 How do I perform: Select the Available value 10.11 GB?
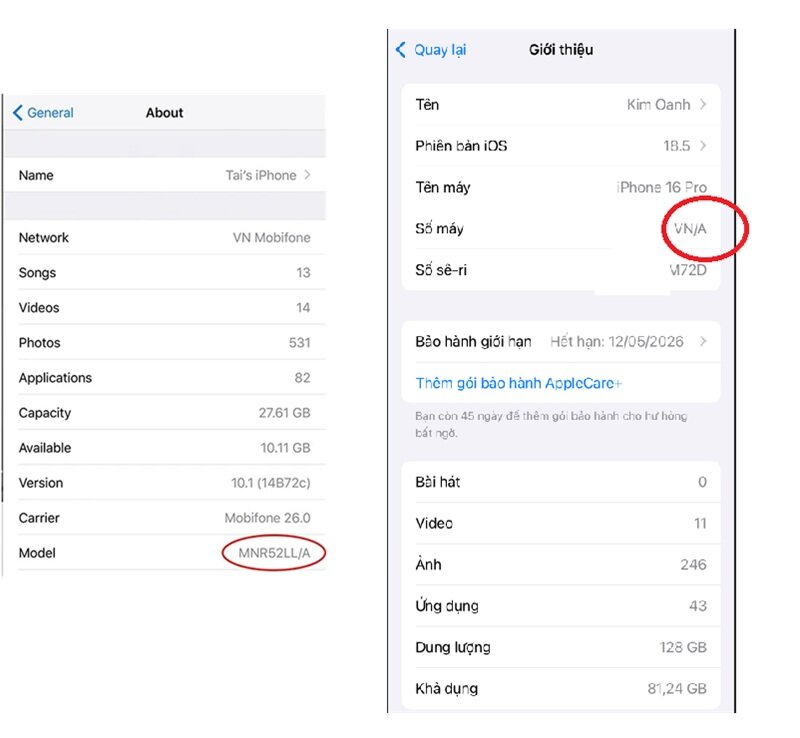[x=285, y=448]
